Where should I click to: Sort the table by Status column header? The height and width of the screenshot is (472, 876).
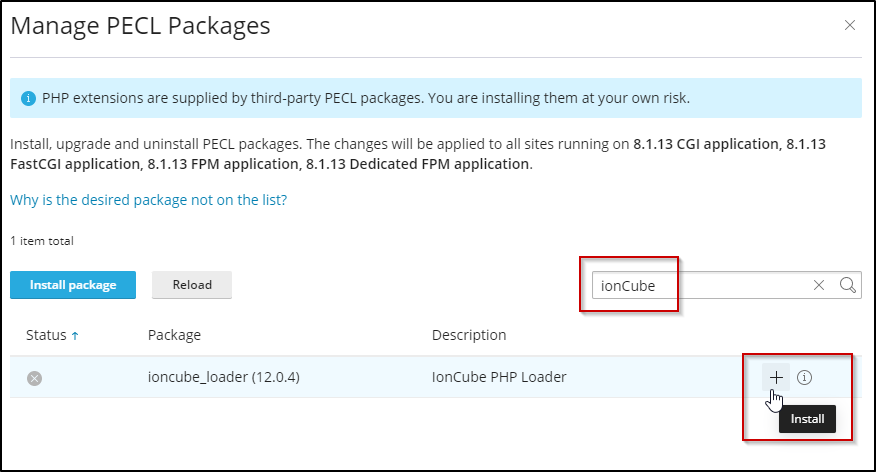coord(45,335)
